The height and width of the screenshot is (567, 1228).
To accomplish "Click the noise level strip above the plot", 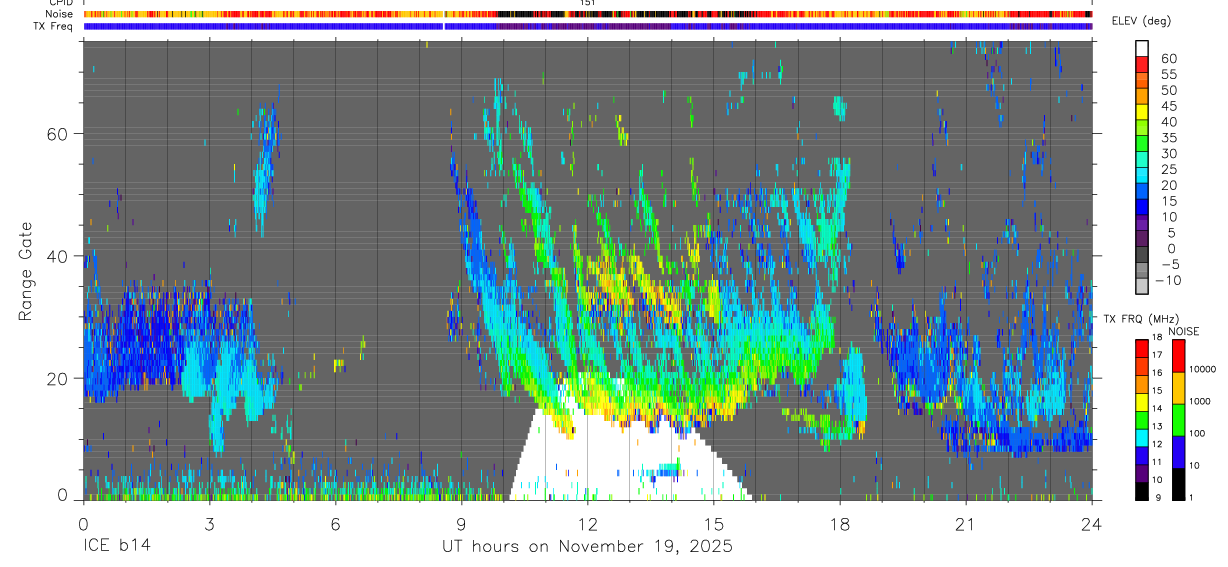I will [588, 14].
